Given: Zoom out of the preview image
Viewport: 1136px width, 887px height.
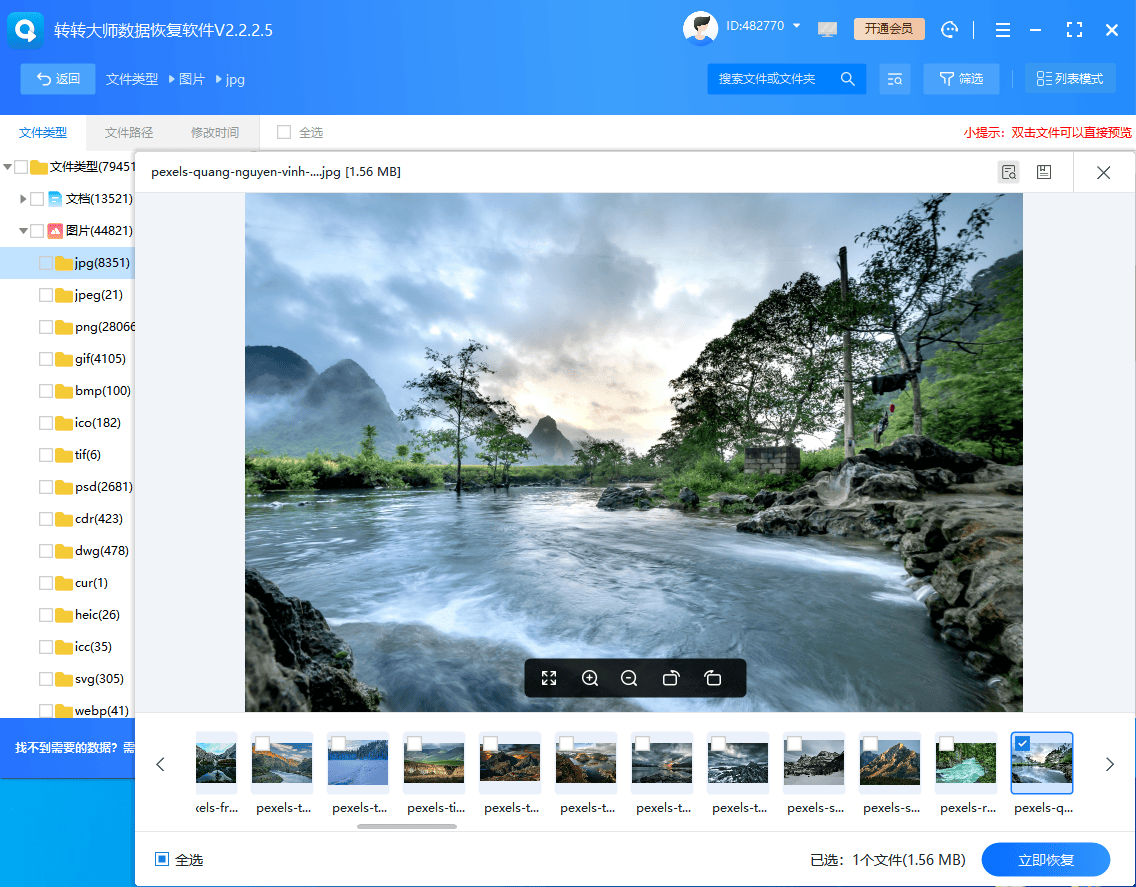Looking at the screenshot, I should click(x=629, y=678).
